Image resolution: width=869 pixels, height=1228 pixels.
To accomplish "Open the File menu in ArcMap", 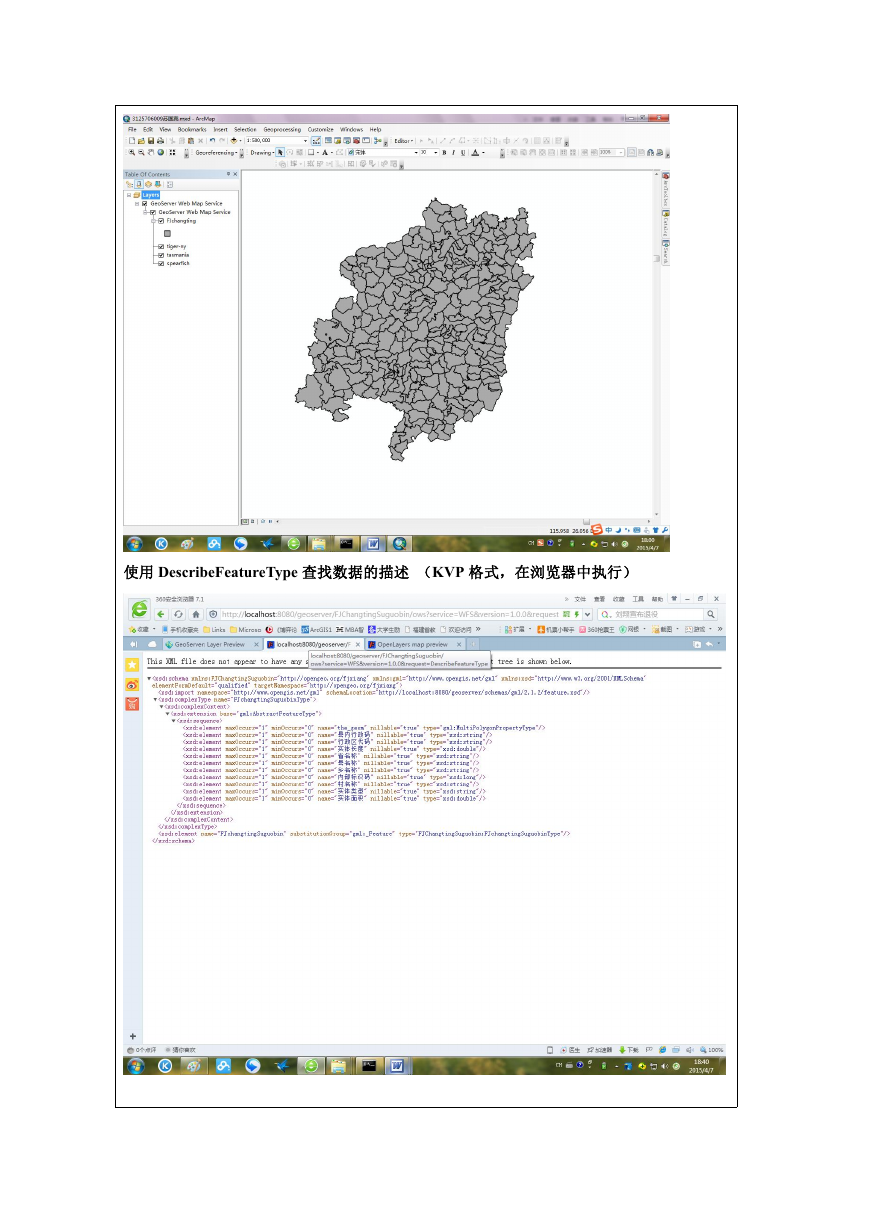I will (132, 130).
